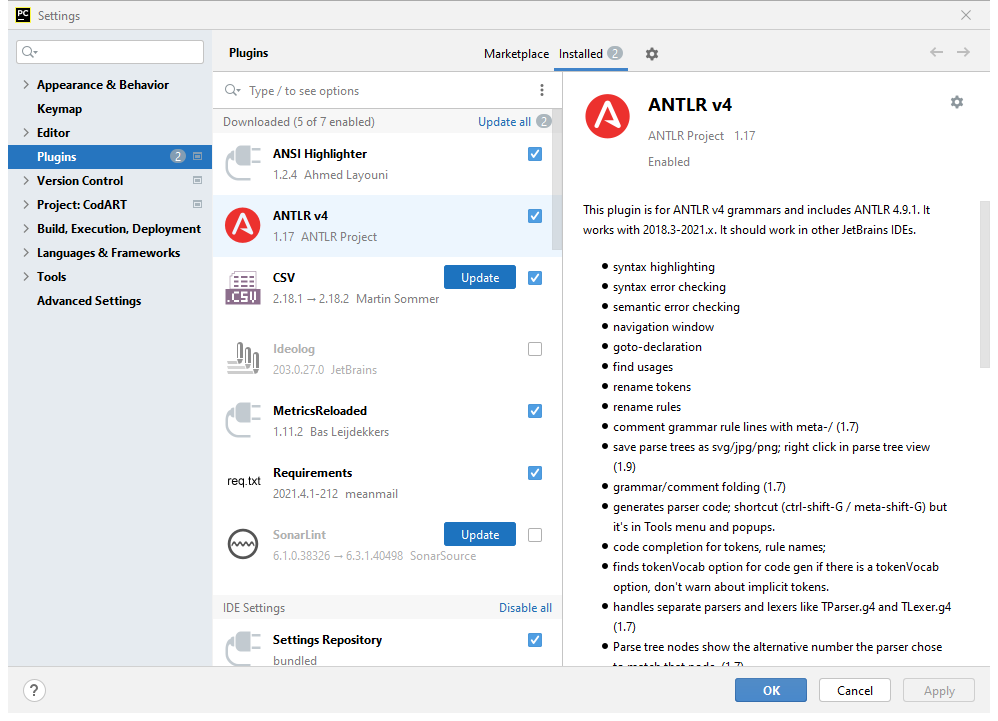
Task: Open the ANTLR v4 details gear options
Action: [957, 102]
